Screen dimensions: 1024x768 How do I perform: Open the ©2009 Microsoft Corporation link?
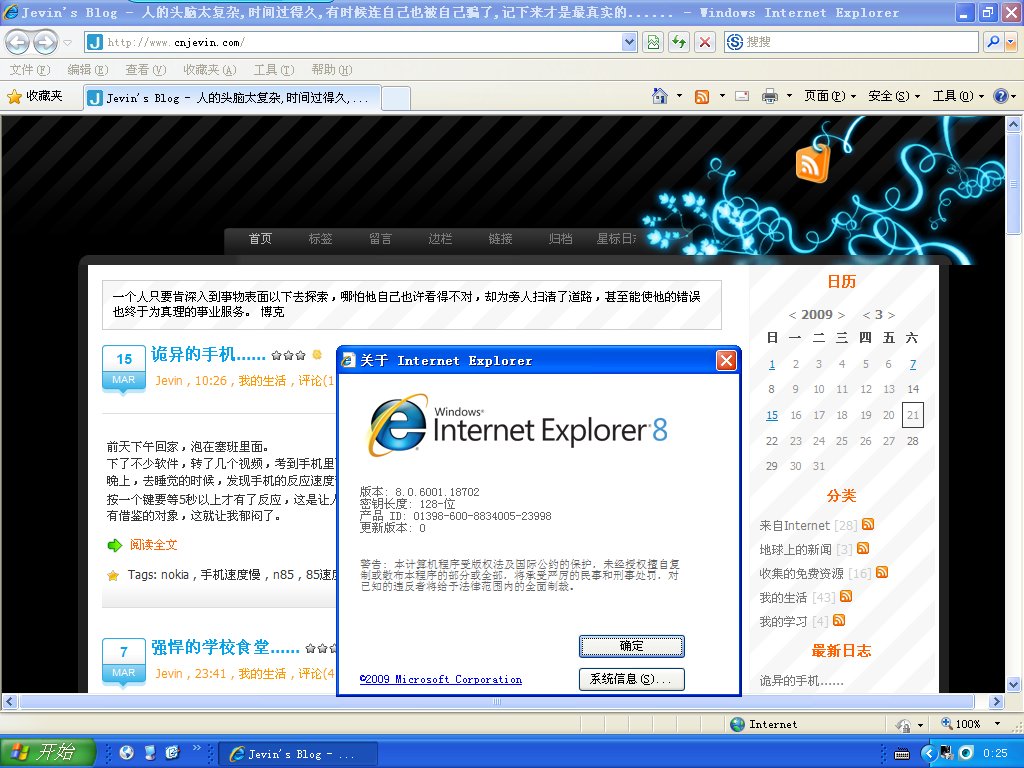click(441, 679)
